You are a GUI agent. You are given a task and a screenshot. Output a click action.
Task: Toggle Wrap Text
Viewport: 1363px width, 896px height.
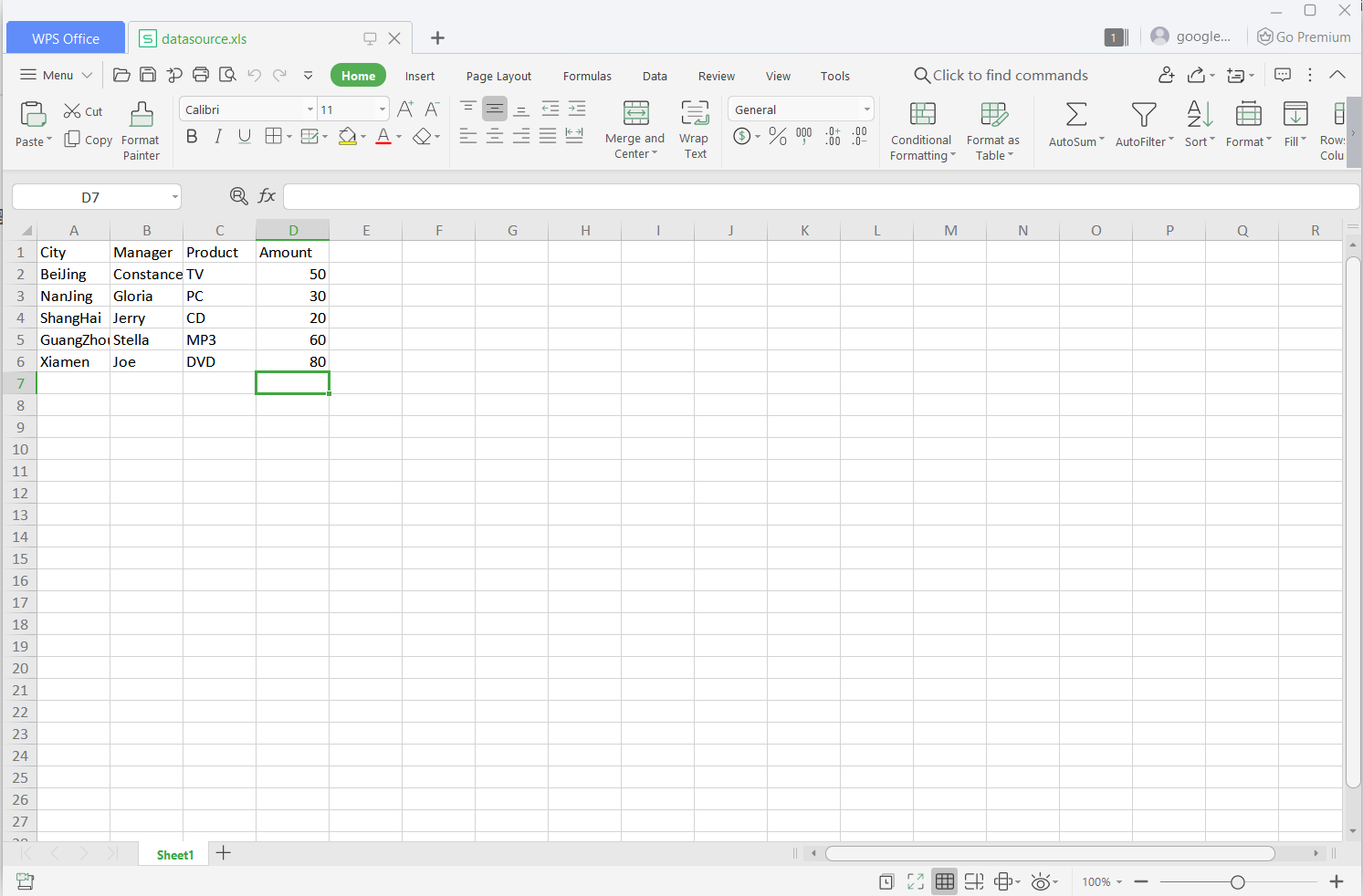coord(695,130)
